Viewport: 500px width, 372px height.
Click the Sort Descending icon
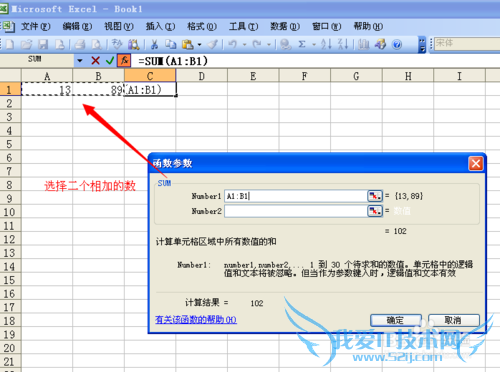(x=343, y=44)
